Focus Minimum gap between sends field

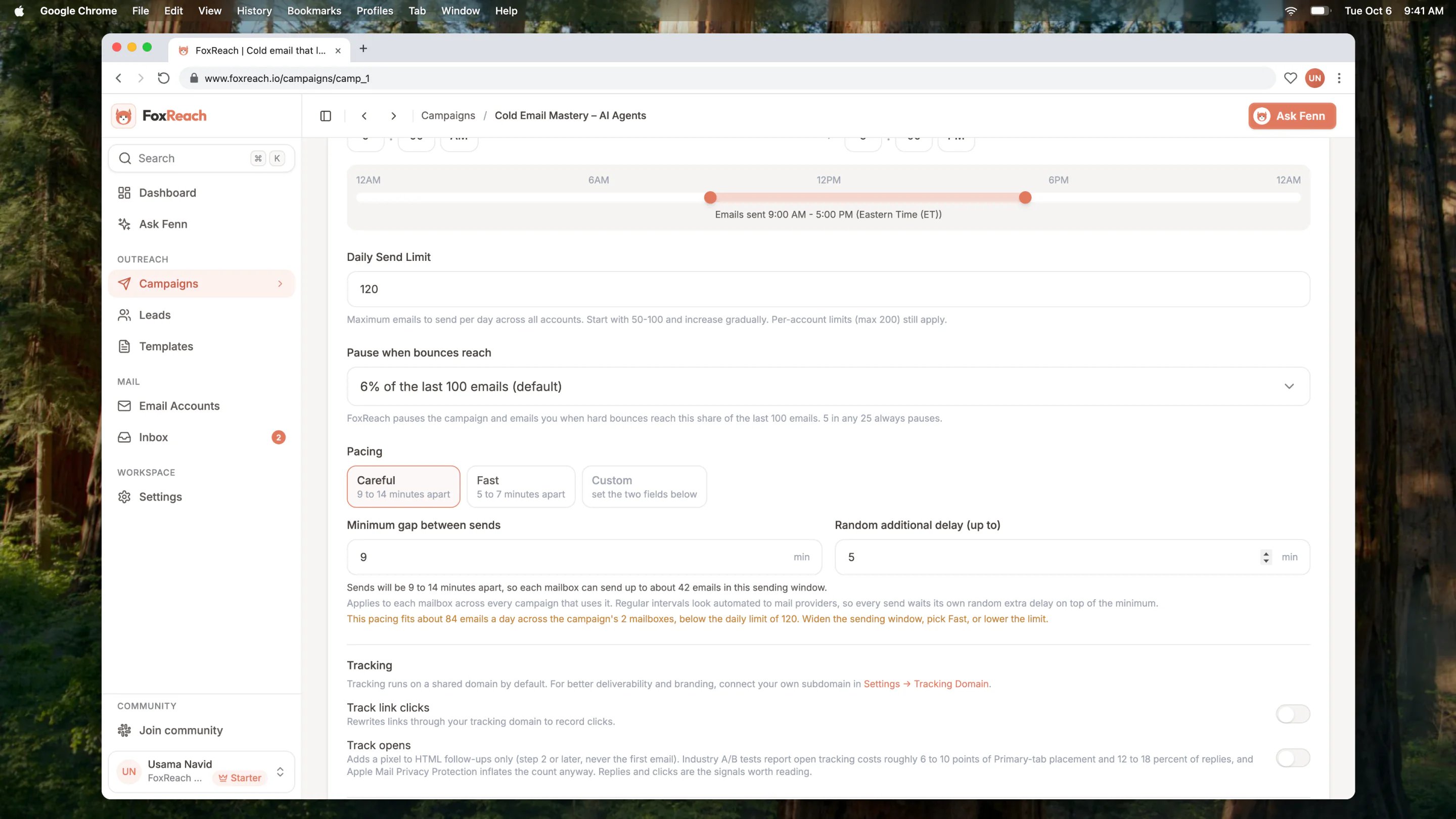click(584, 557)
